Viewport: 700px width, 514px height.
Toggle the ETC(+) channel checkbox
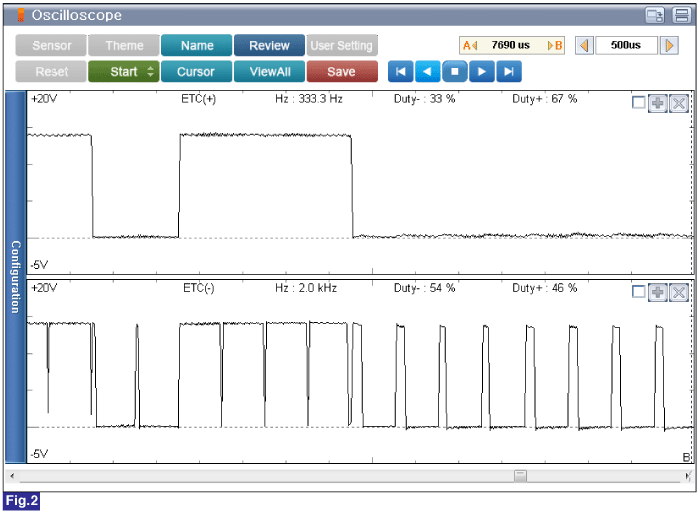point(638,103)
